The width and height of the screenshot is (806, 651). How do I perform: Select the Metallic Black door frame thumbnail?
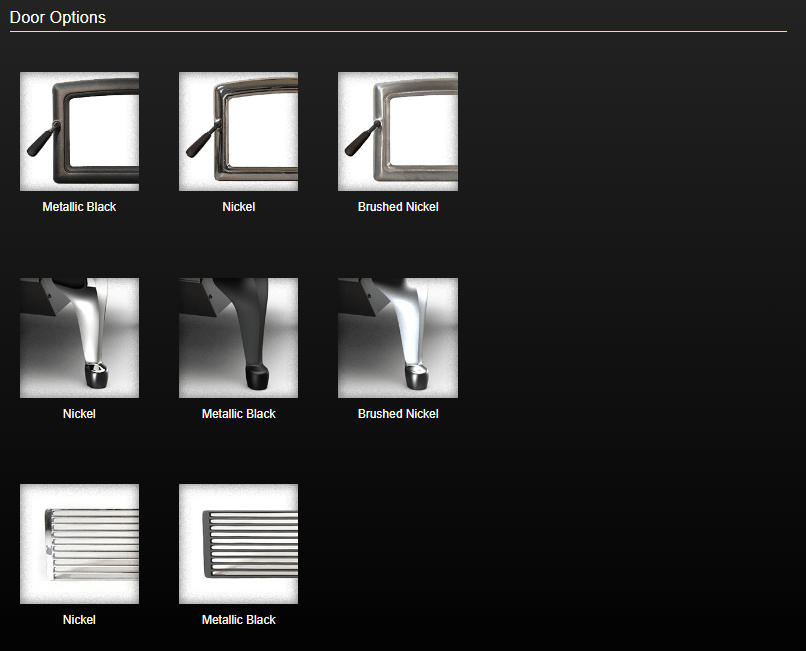[x=79, y=131]
